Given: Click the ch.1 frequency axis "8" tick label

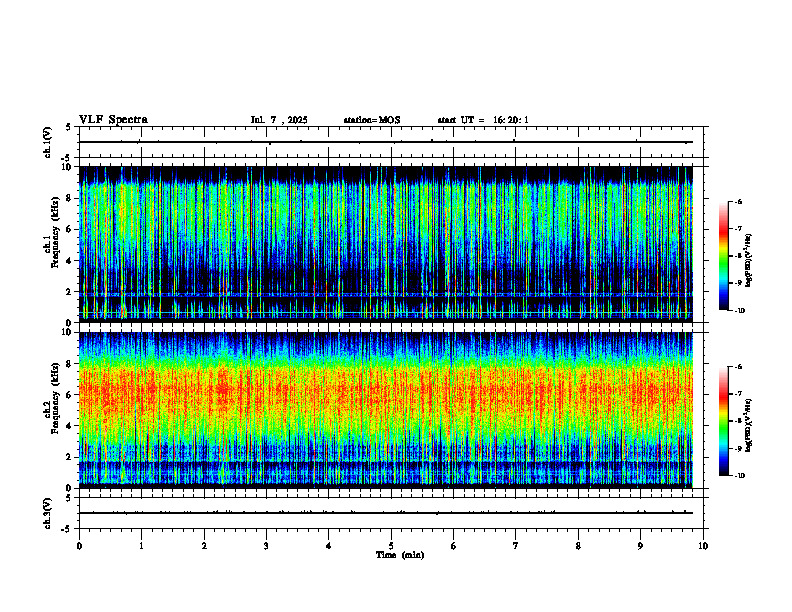Looking at the screenshot, I should click(x=69, y=198).
